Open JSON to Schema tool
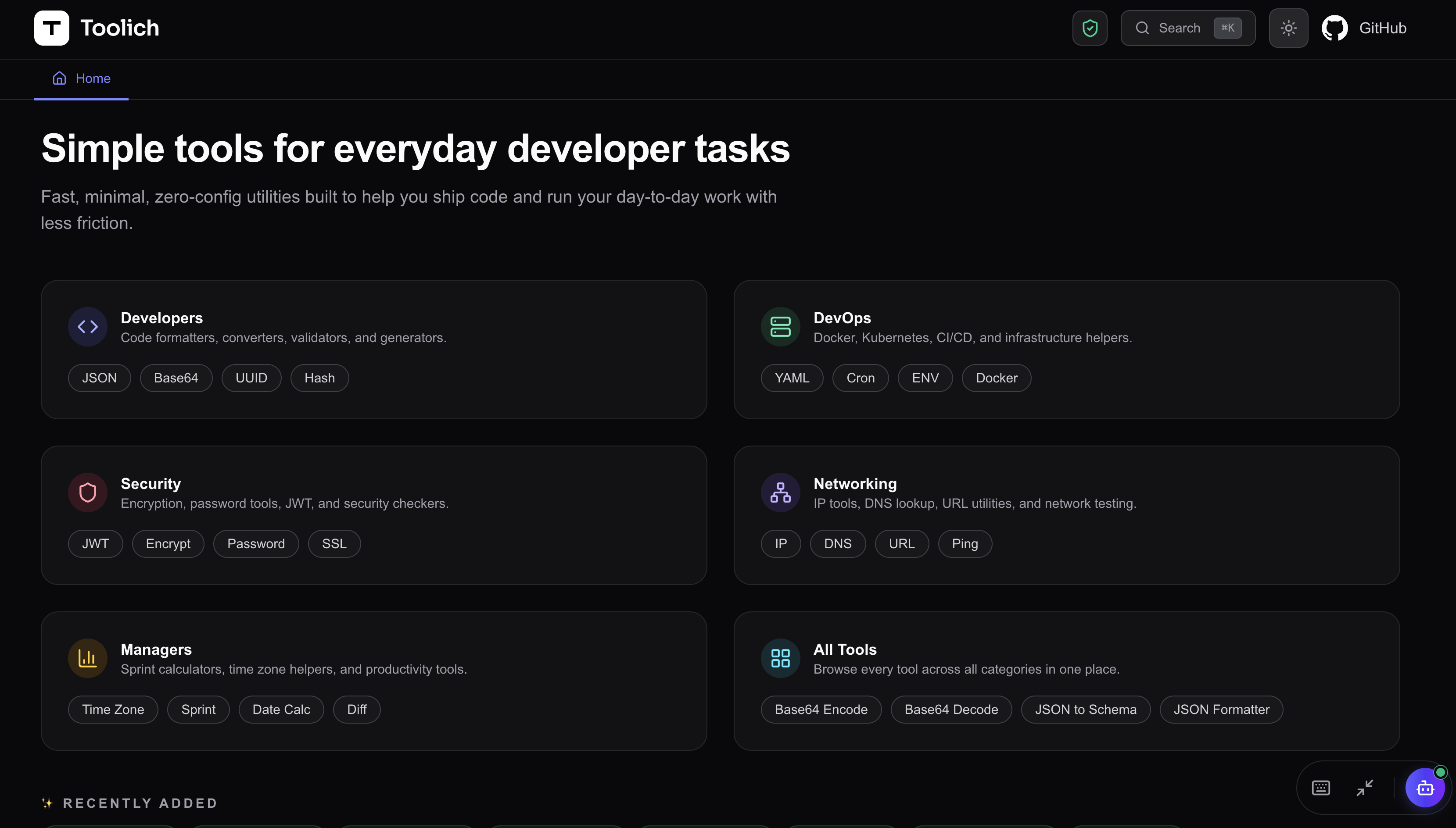Viewport: 1456px width, 828px height. tap(1086, 710)
